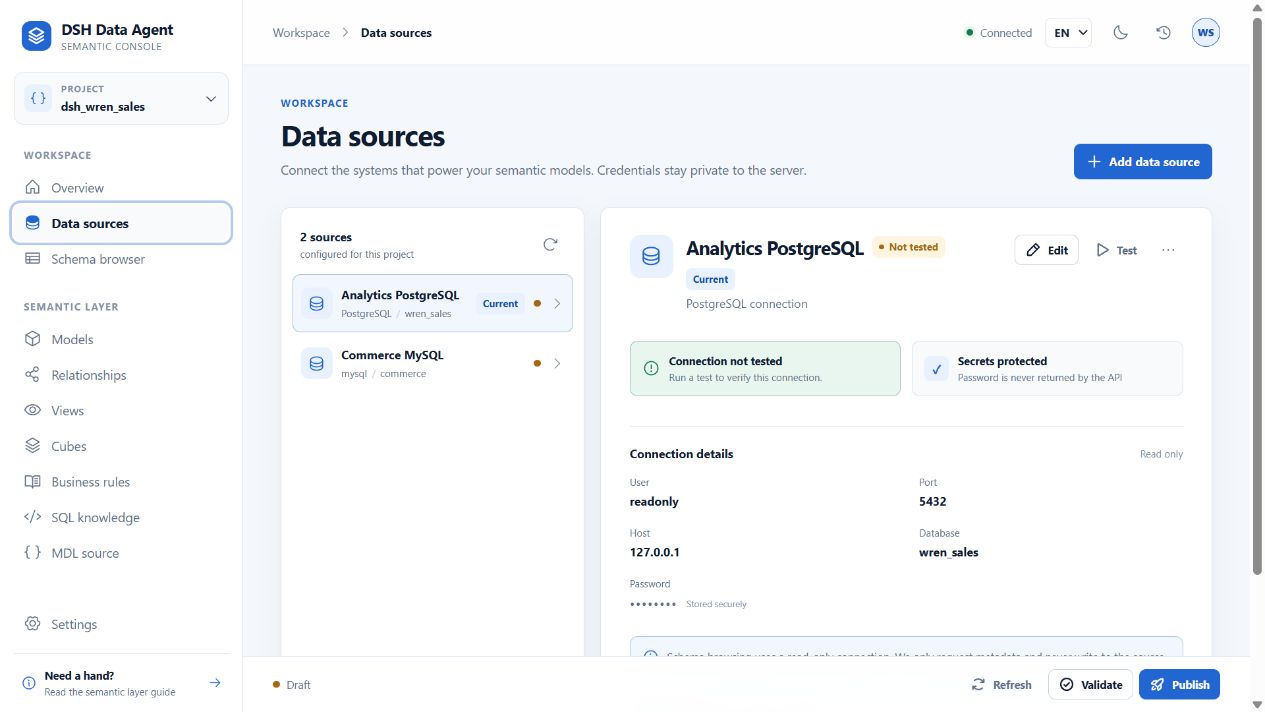Viewport: 1265px width, 712px height.
Task: Click the SQL knowledge code icon
Action: pyautogui.click(x=33, y=517)
